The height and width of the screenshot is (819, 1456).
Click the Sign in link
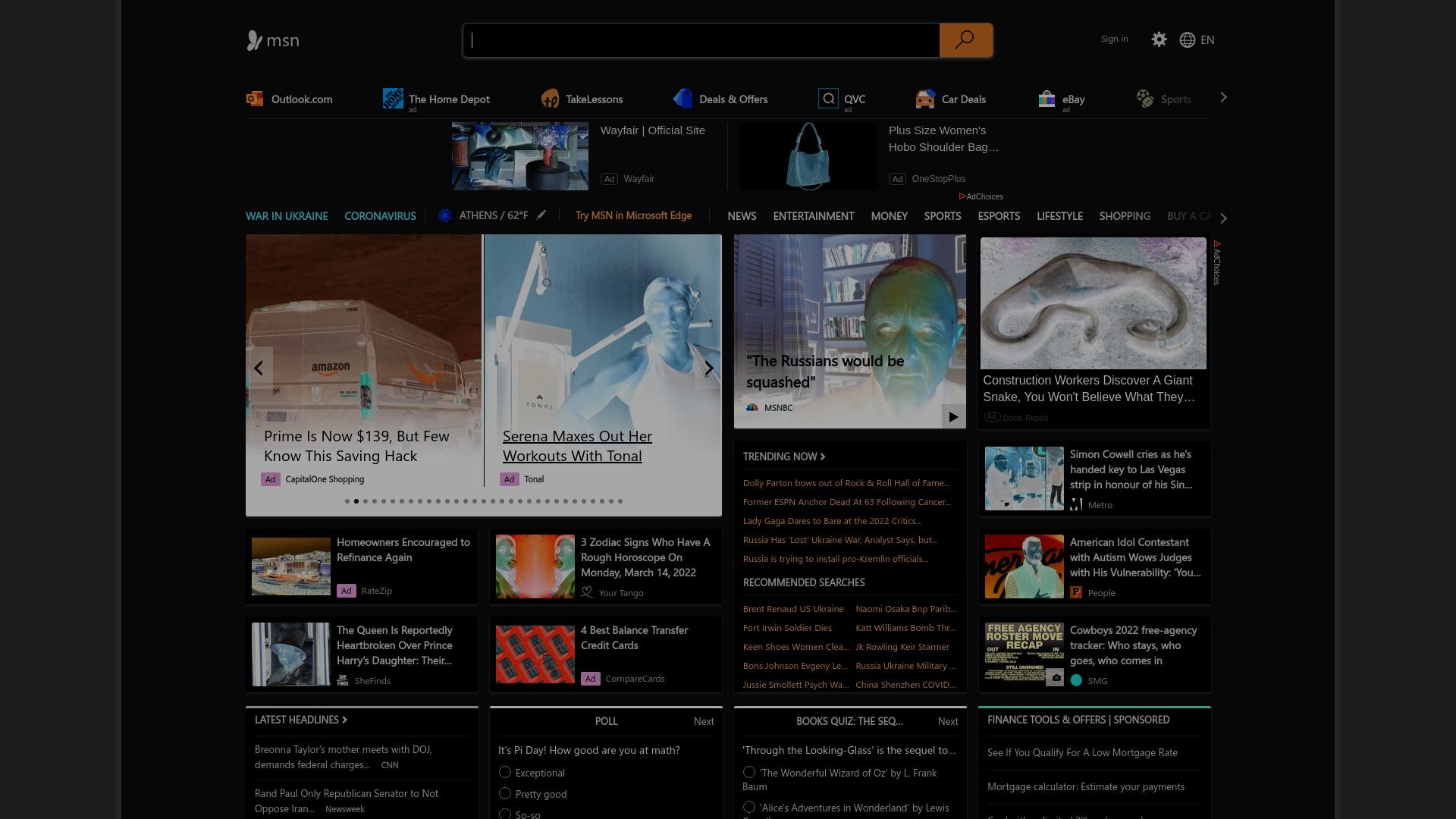[1114, 39]
